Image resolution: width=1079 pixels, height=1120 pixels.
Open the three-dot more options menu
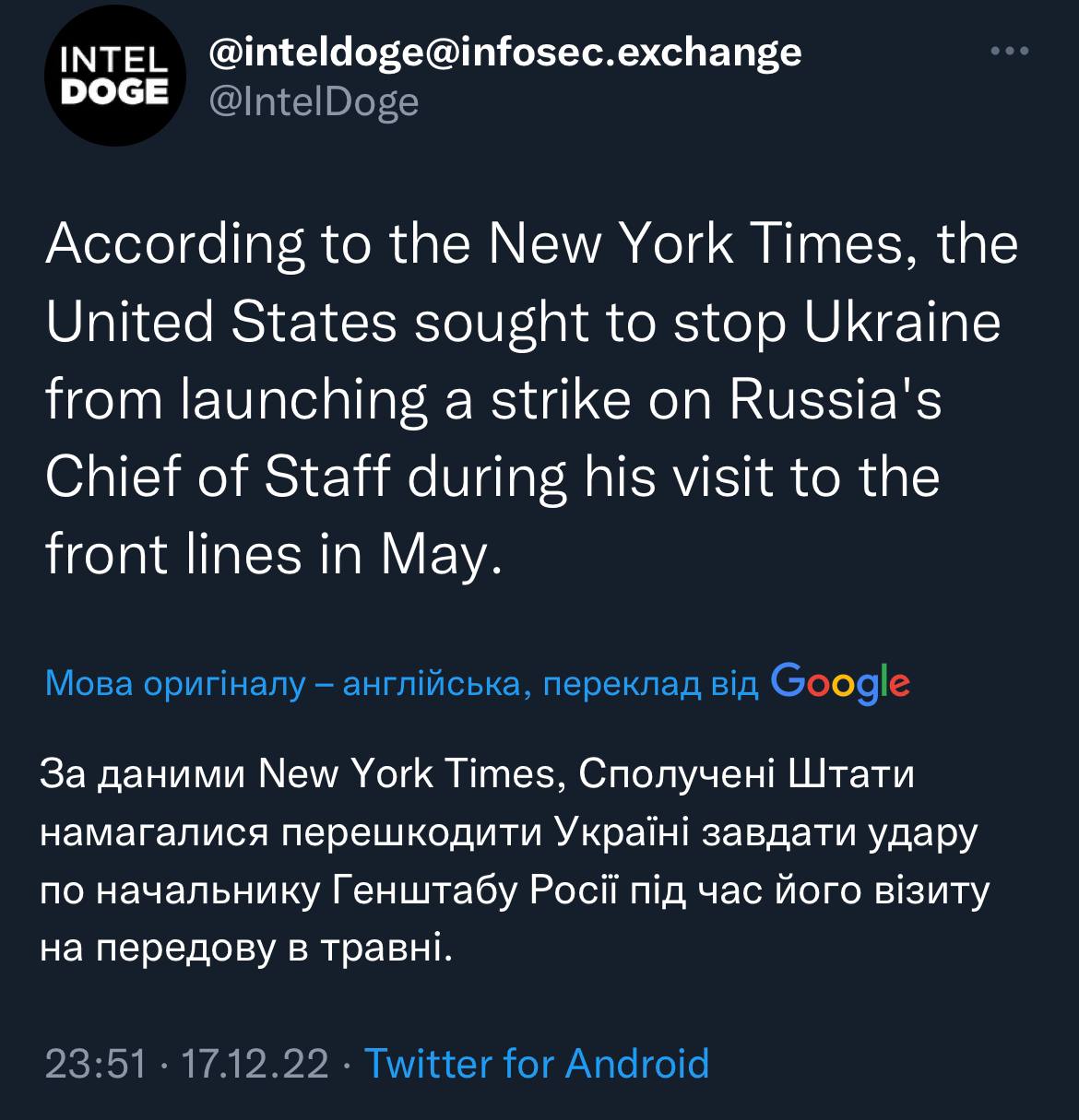coord(1009,53)
